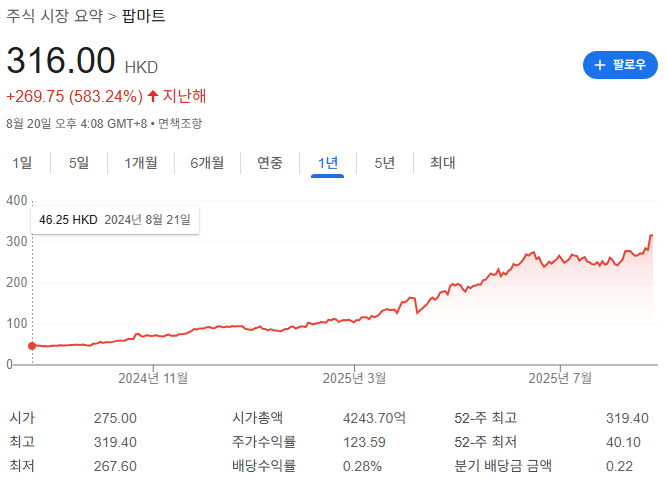Click the 52-주 최저 value 40.10
The image size is (667, 485).
pyautogui.click(x=623, y=442)
